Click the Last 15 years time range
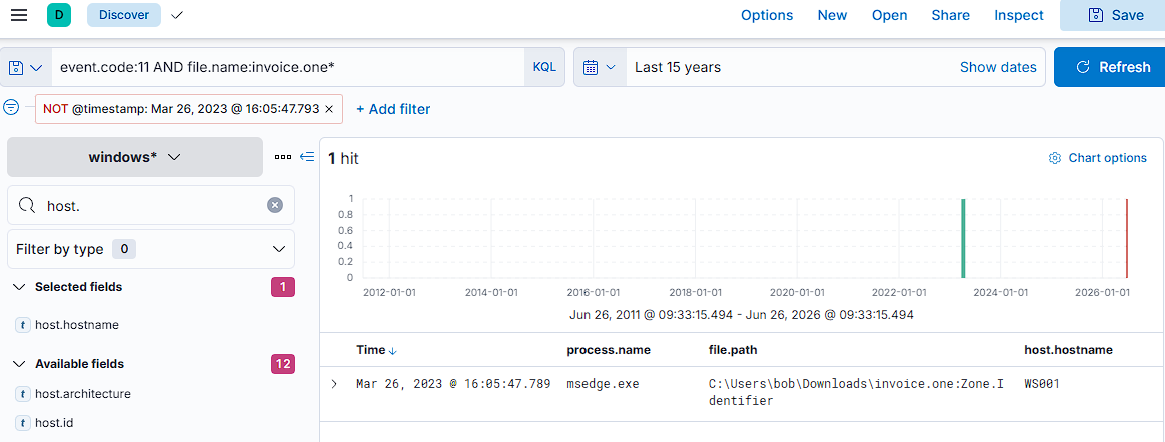Screen dimensions: 1165x442 point(678,68)
